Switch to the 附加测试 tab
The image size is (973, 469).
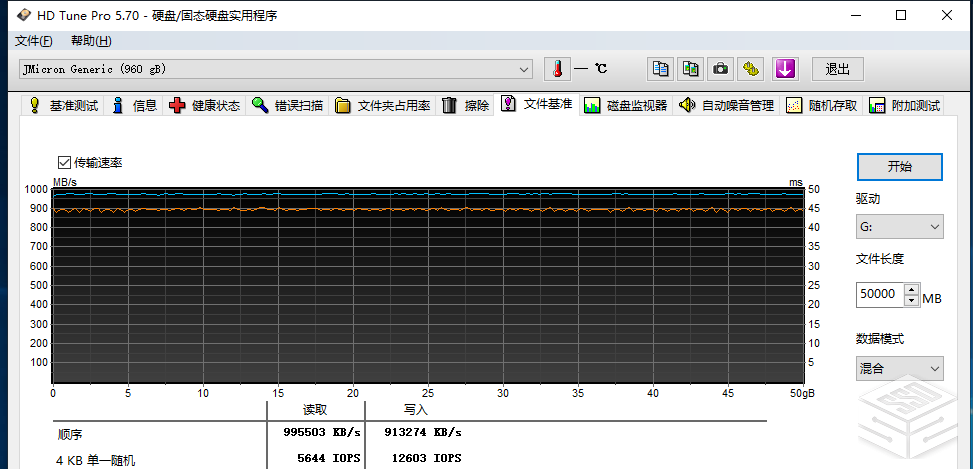pos(905,105)
